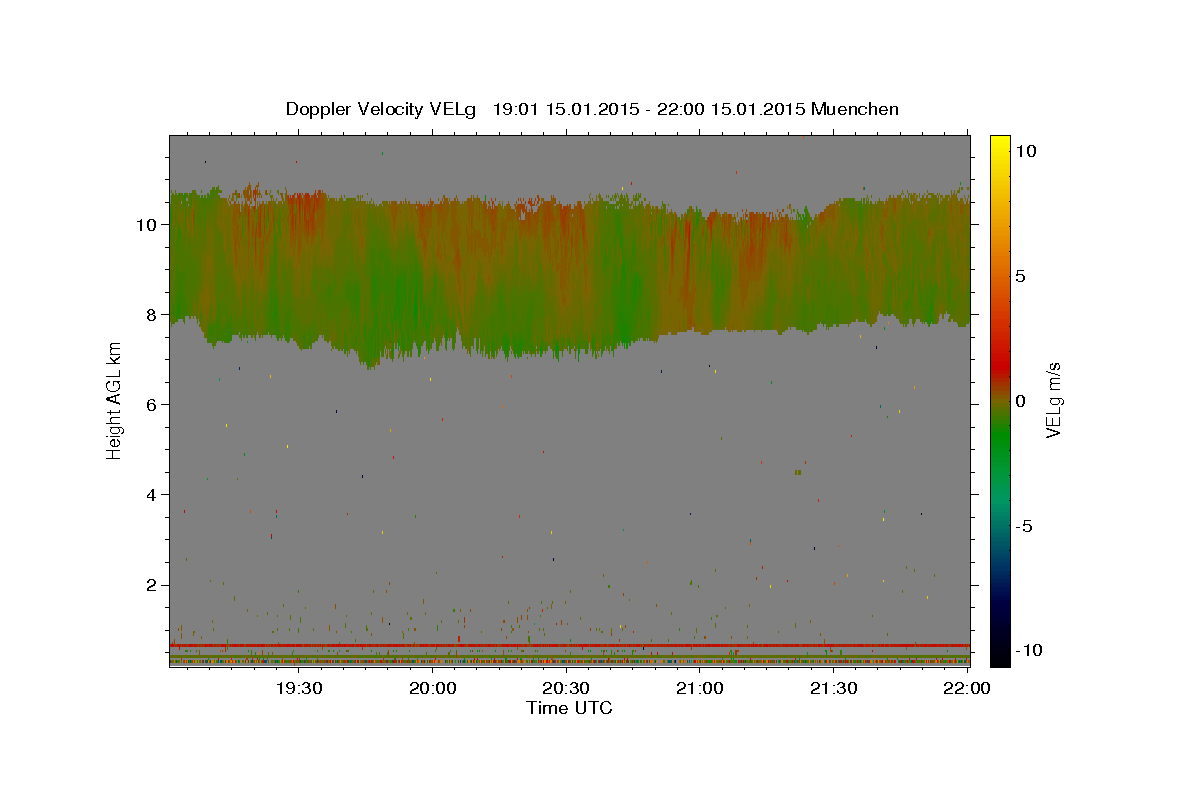Click the 21:30 time tick label
This screenshot has width=1200, height=800.
tap(833, 688)
